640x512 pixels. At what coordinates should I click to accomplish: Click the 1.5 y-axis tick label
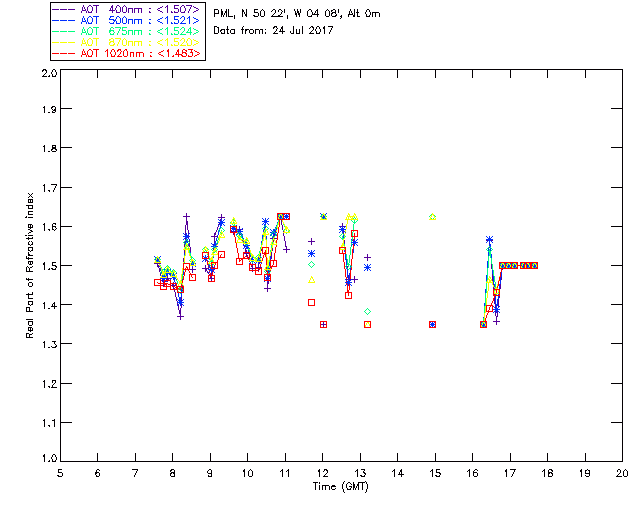pyautogui.click(x=49, y=266)
